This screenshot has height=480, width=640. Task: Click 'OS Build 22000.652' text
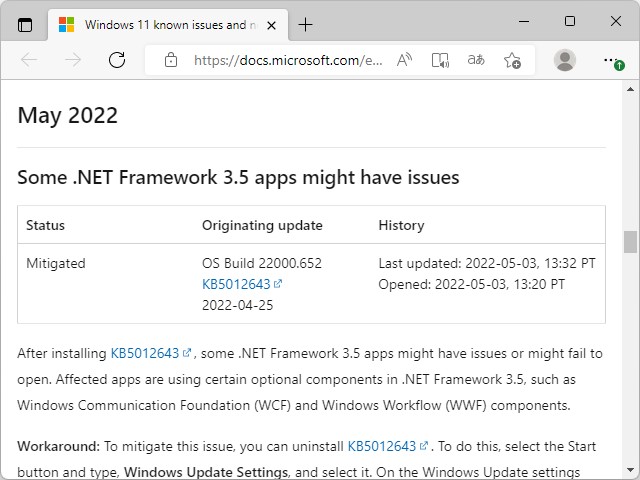pos(262,263)
